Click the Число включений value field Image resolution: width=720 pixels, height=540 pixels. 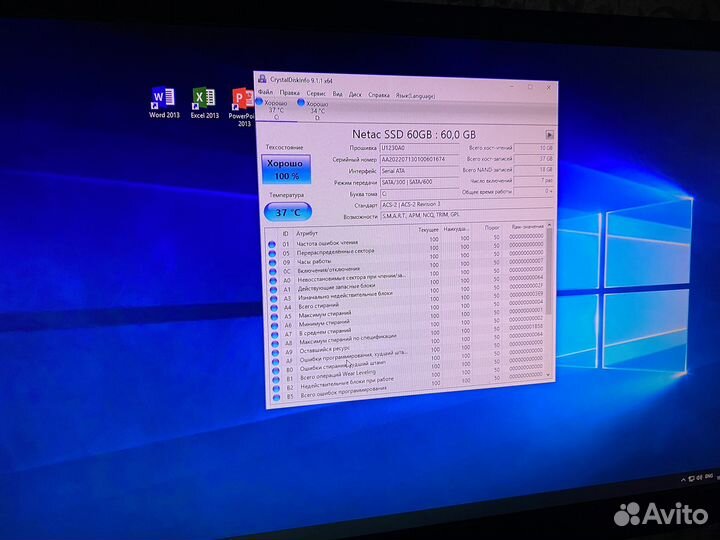(534, 180)
